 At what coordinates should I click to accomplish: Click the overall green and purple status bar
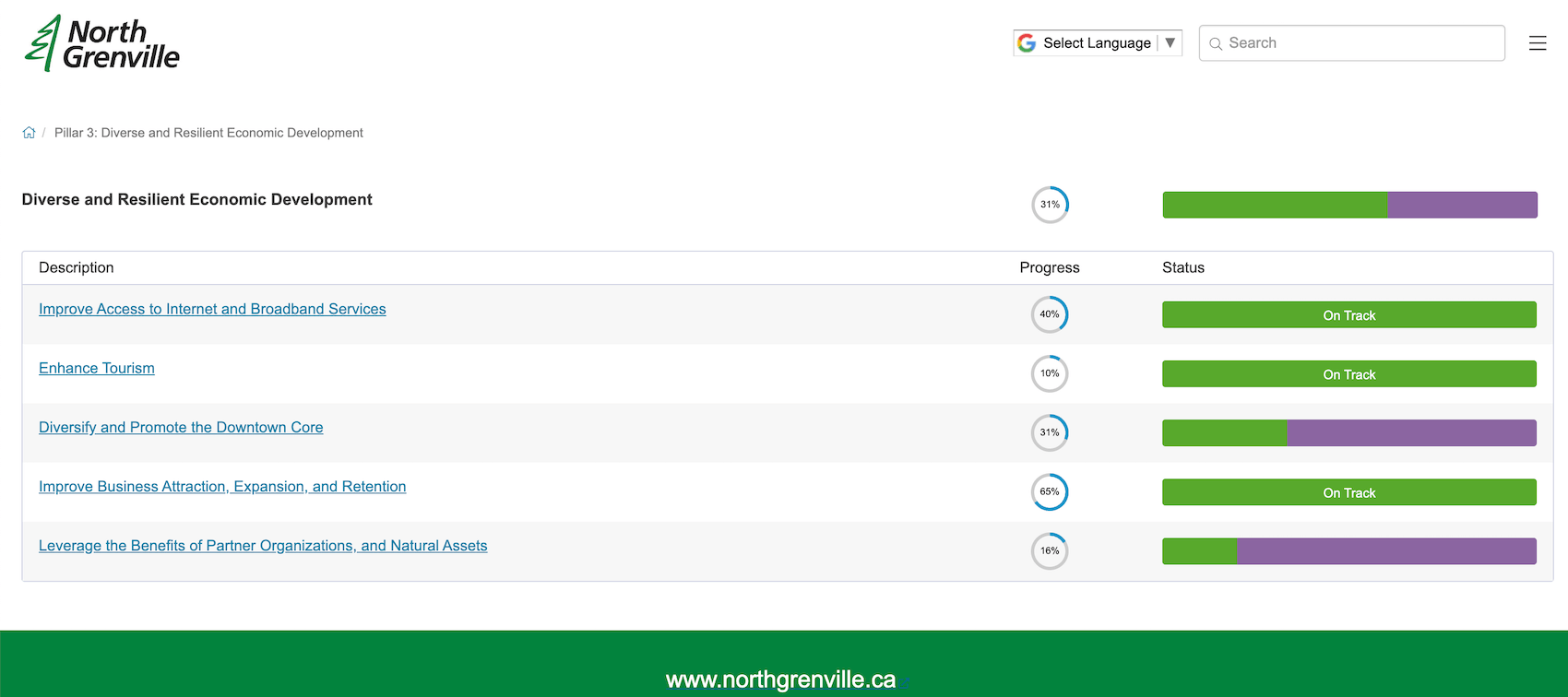point(1349,205)
